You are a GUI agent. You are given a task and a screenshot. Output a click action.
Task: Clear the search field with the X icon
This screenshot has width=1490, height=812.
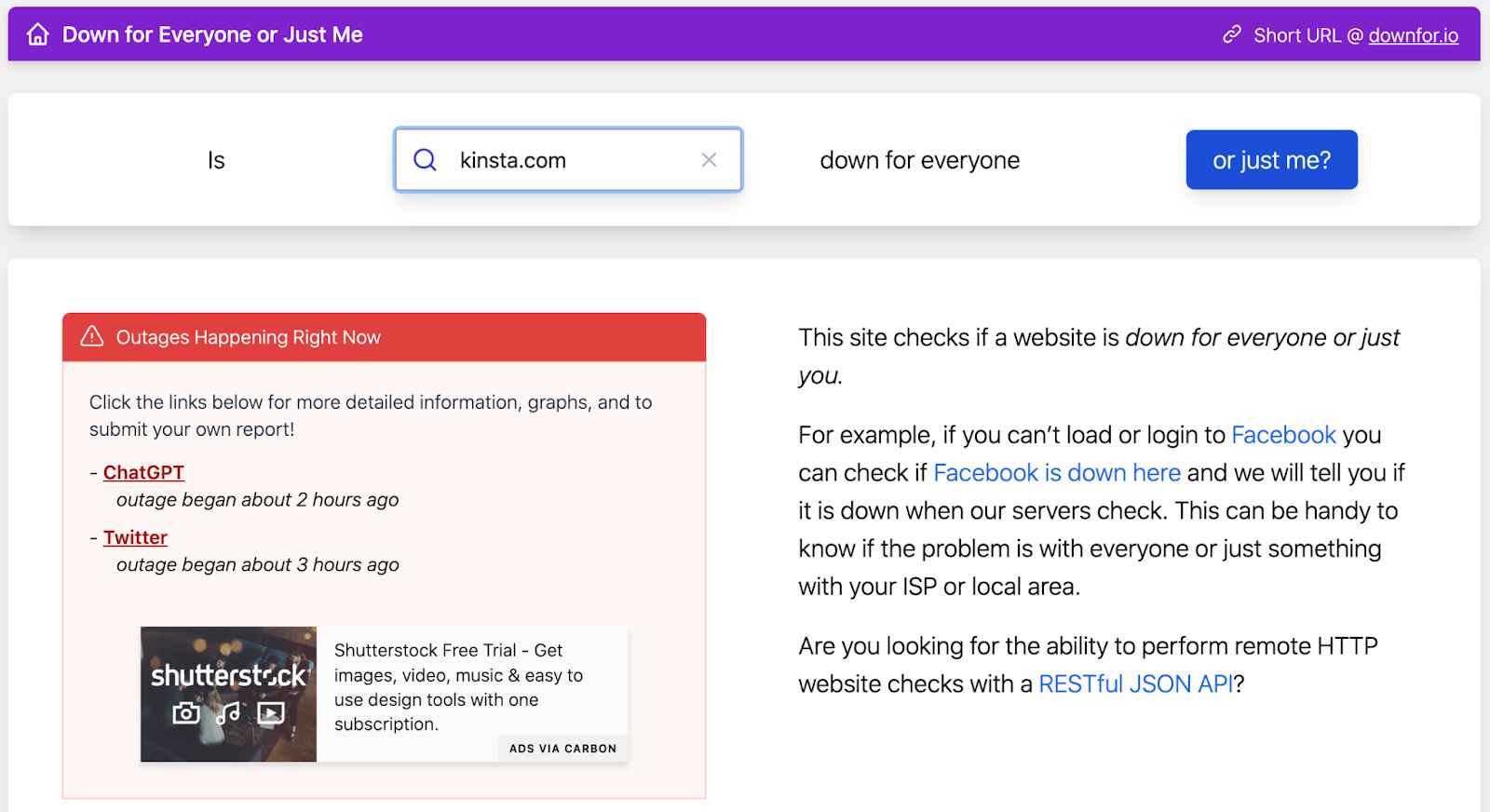click(709, 160)
